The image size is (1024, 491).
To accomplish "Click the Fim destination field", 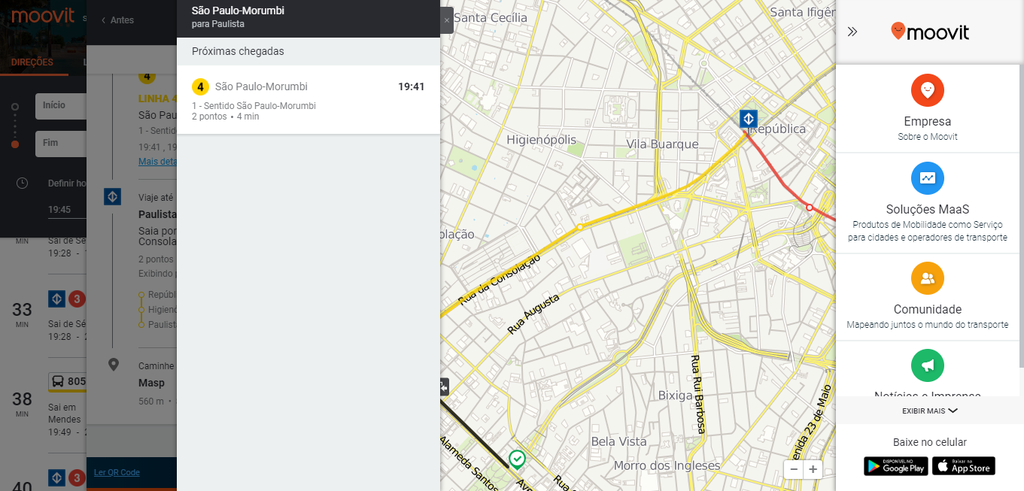I will point(61,144).
